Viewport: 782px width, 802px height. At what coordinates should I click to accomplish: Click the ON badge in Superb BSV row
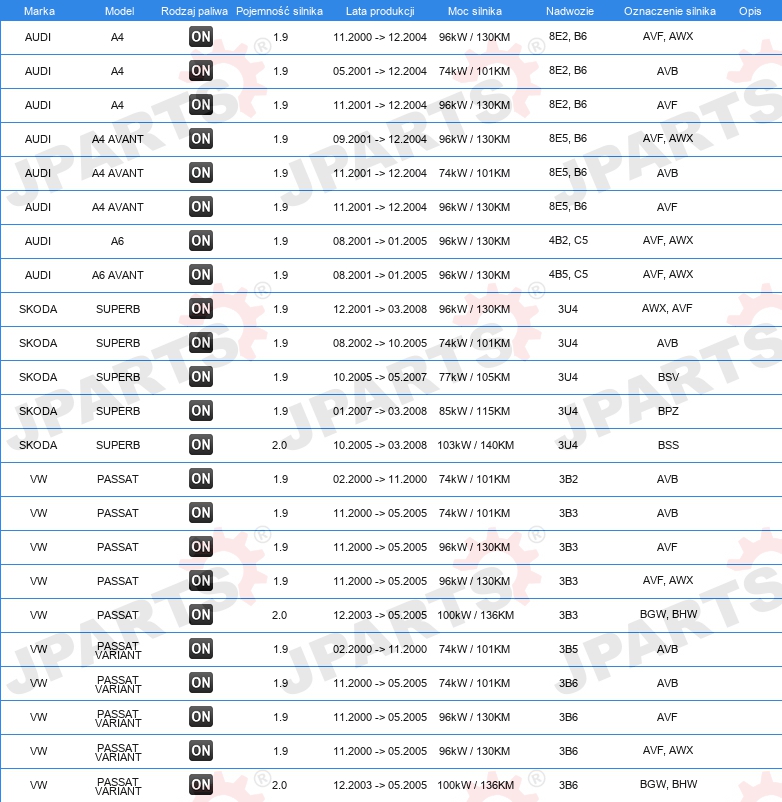click(200, 377)
